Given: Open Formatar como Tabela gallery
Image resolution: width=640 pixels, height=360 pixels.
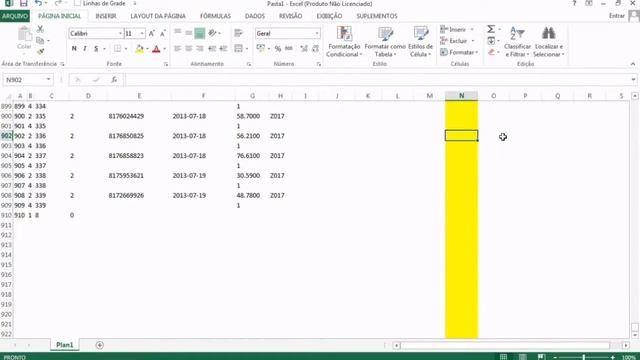Looking at the screenshot, I should (385, 41).
